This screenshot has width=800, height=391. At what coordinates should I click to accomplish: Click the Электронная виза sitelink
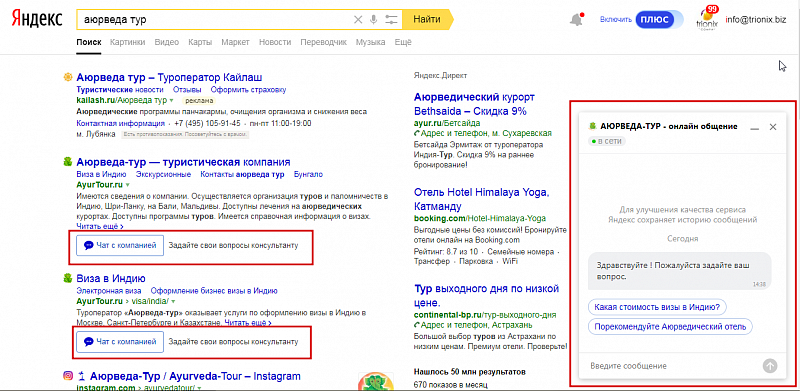pyautogui.click(x=109, y=291)
